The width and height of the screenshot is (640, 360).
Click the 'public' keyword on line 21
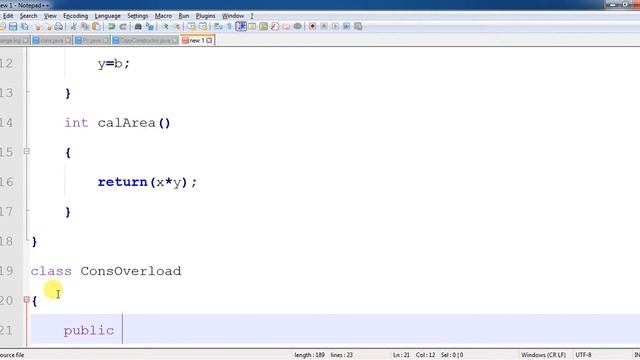point(89,330)
